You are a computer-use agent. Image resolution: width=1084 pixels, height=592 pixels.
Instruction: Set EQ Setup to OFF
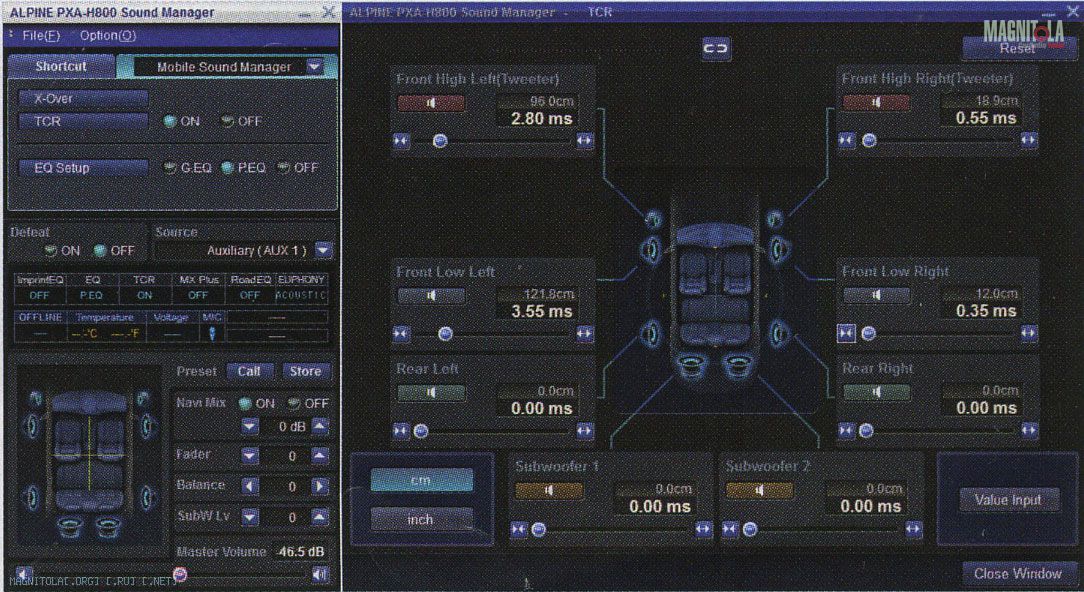[x=283, y=168]
